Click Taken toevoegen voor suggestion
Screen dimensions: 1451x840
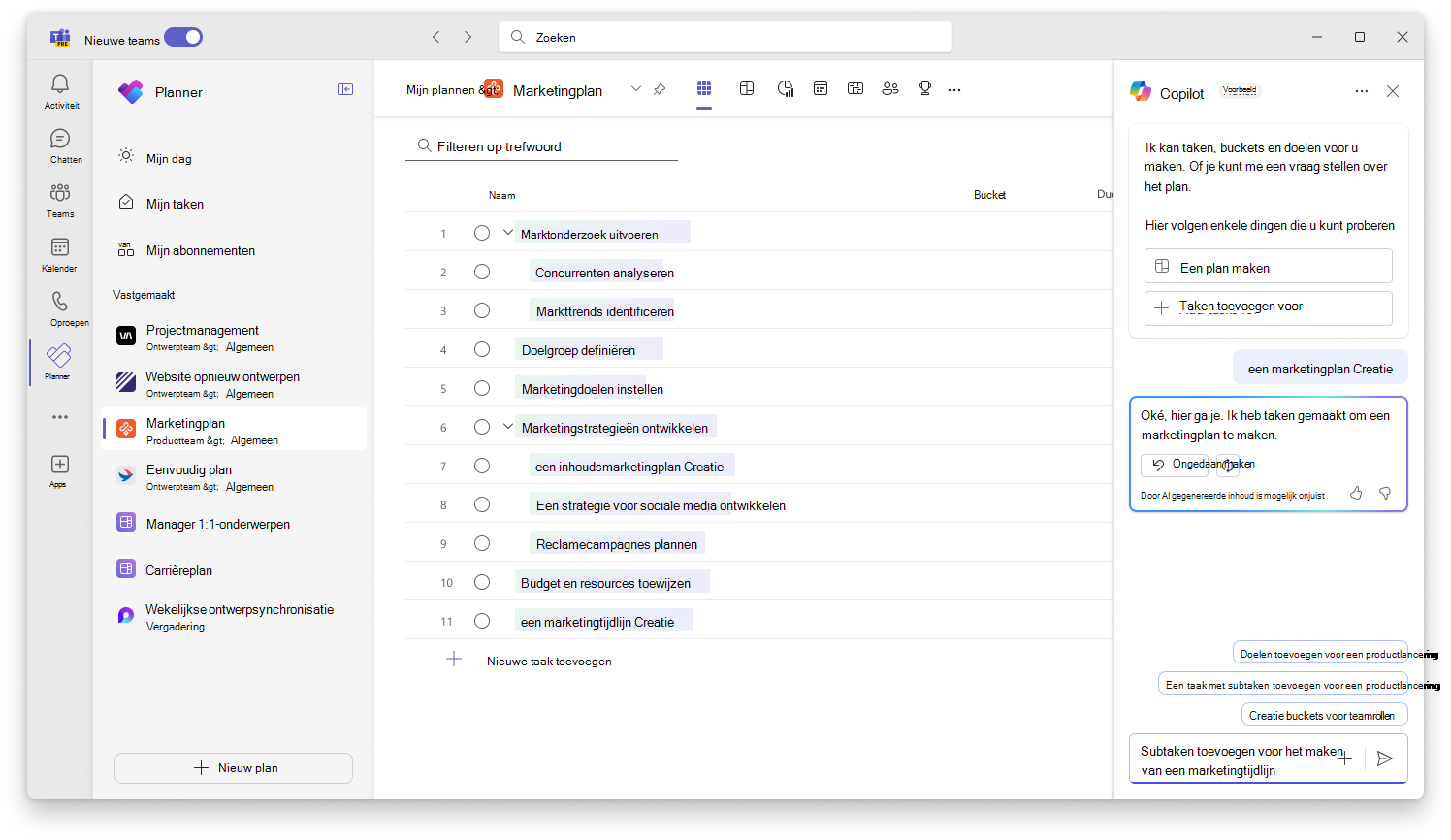coord(1269,307)
